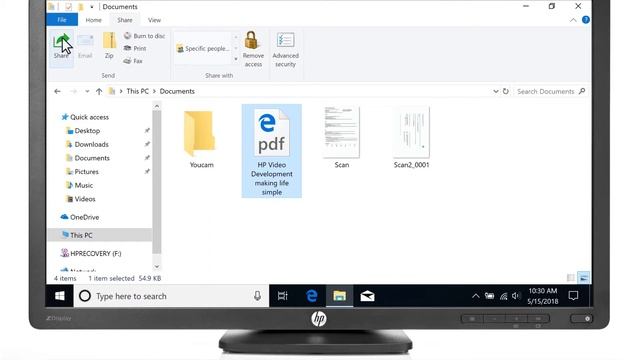Image resolution: width=640 pixels, height=360 pixels.
Task: Click Documents in address path
Action: 177,91
